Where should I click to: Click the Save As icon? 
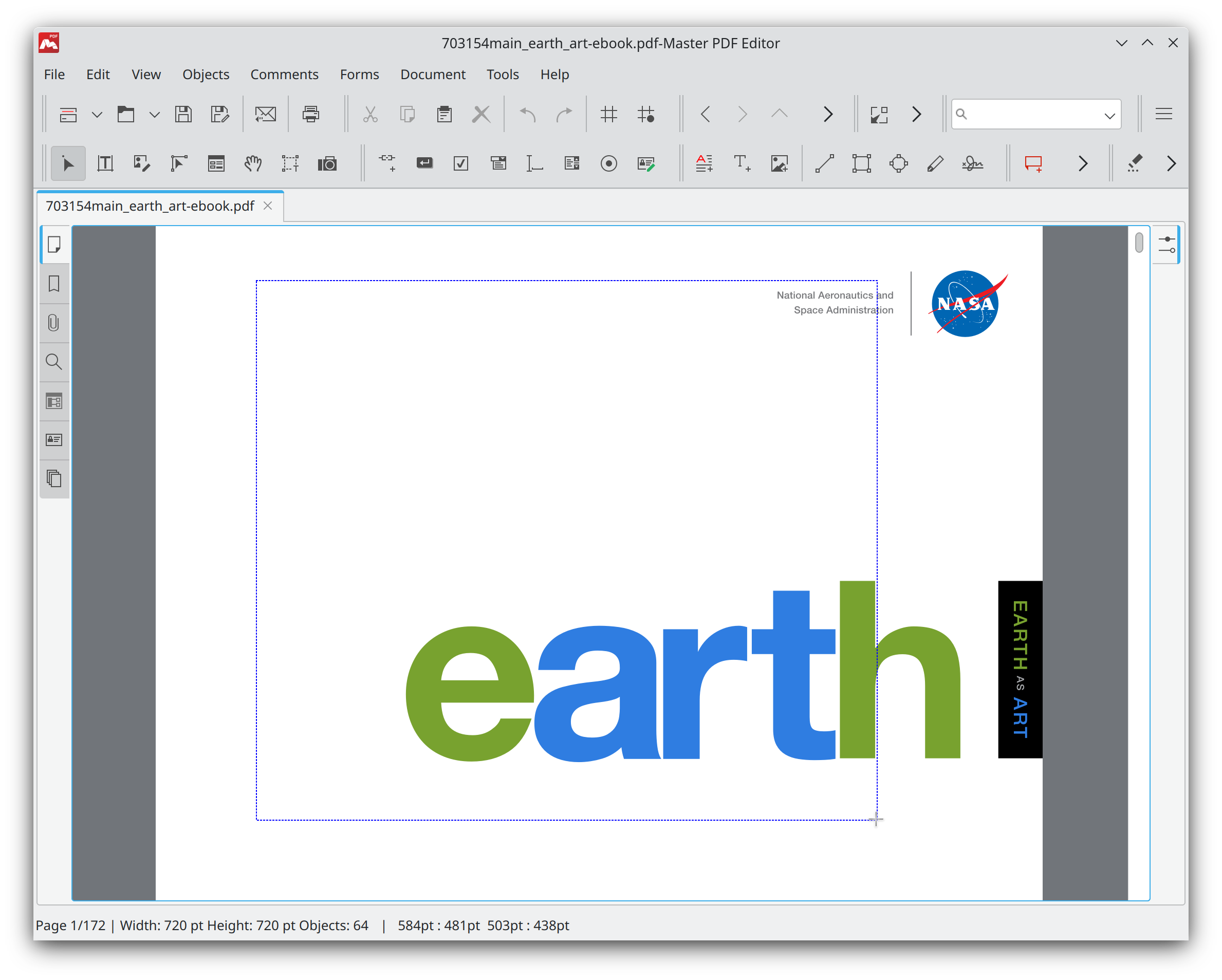pyautogui.click(x=220, y=115)
